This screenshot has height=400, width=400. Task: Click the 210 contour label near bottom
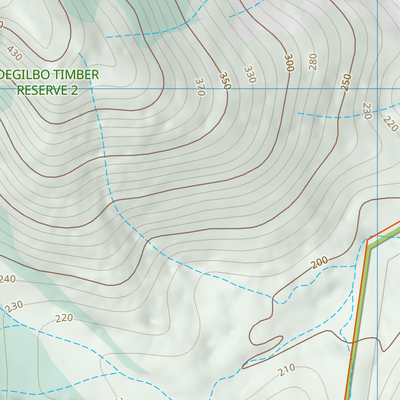point(287,370)
